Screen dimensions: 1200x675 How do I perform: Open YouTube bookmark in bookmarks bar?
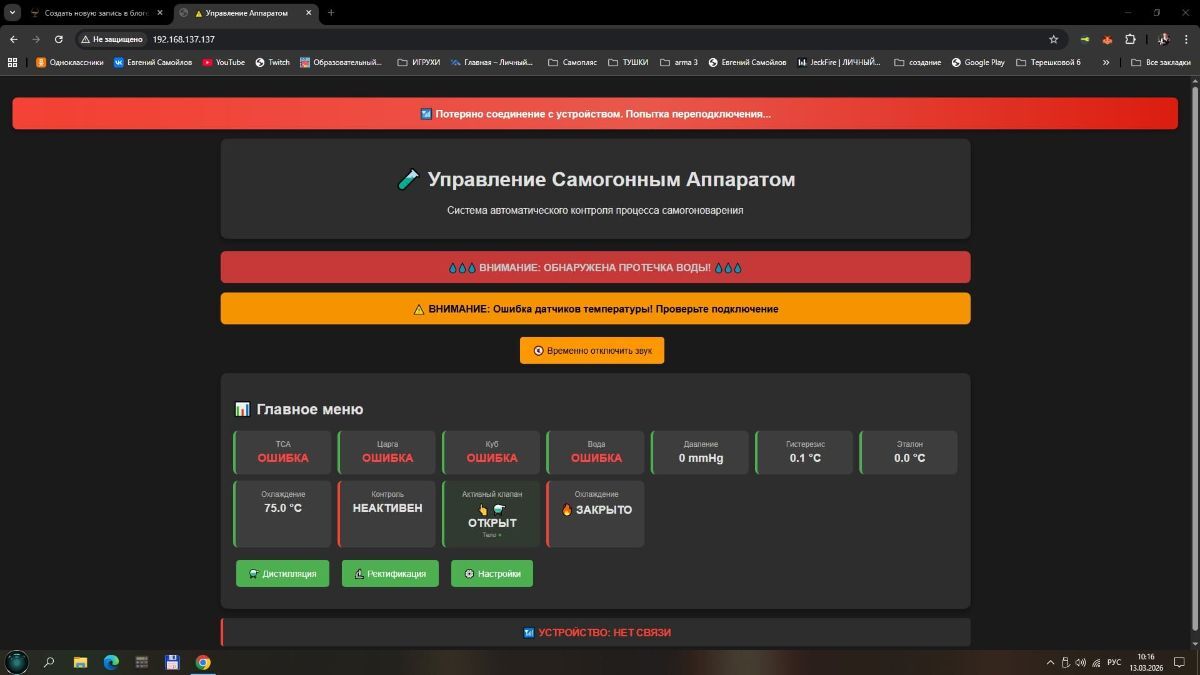coord(223,62)
